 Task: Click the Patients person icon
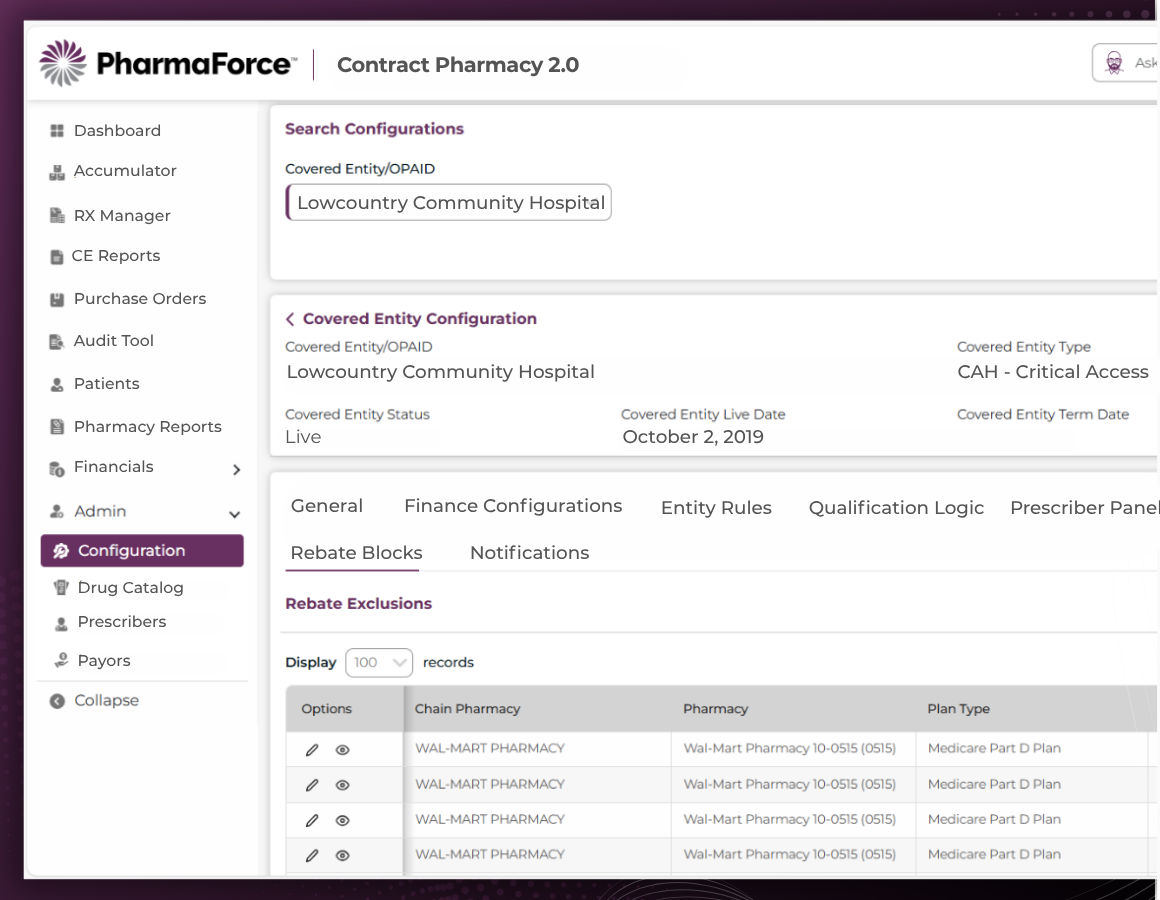(x=57, y=385)
